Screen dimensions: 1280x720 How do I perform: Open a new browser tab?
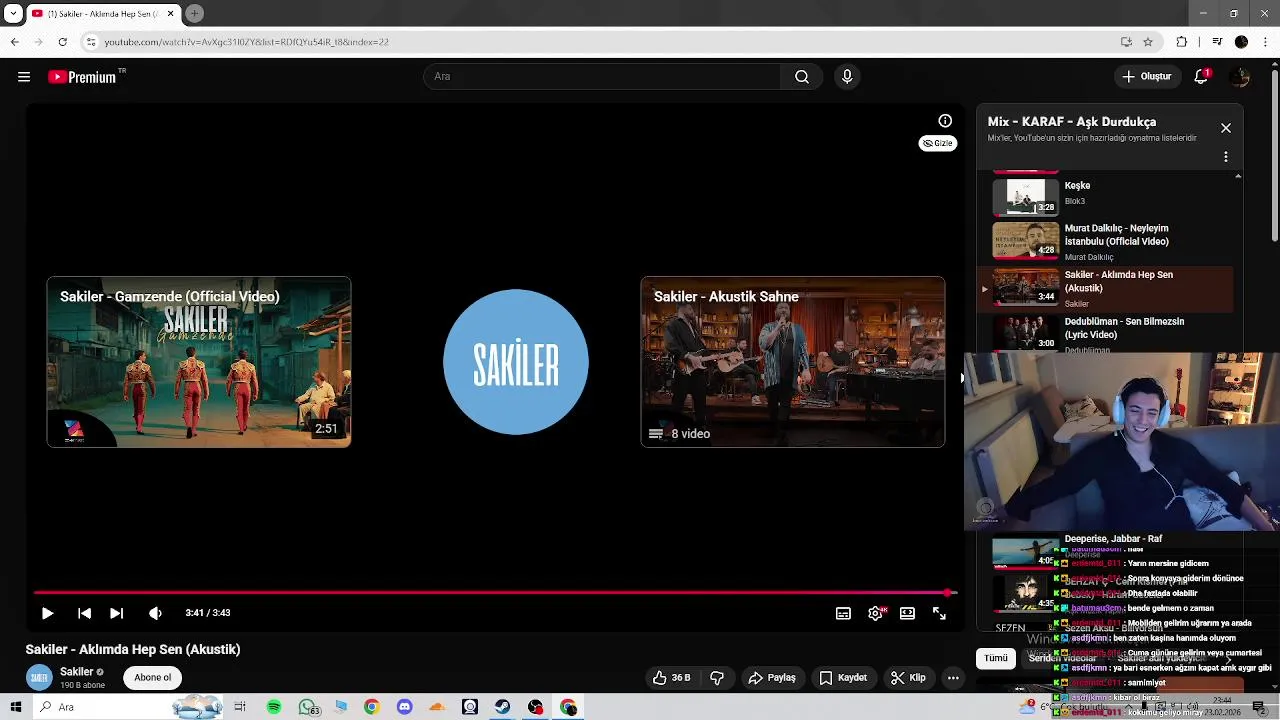(x=195, y=13)
